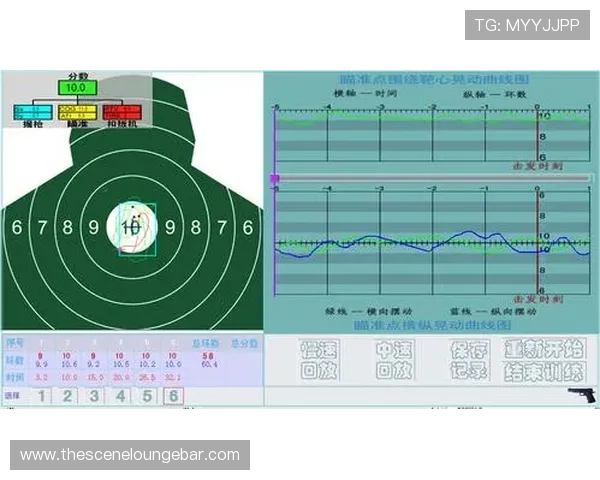Select shot number 3 box

[93, 396]
